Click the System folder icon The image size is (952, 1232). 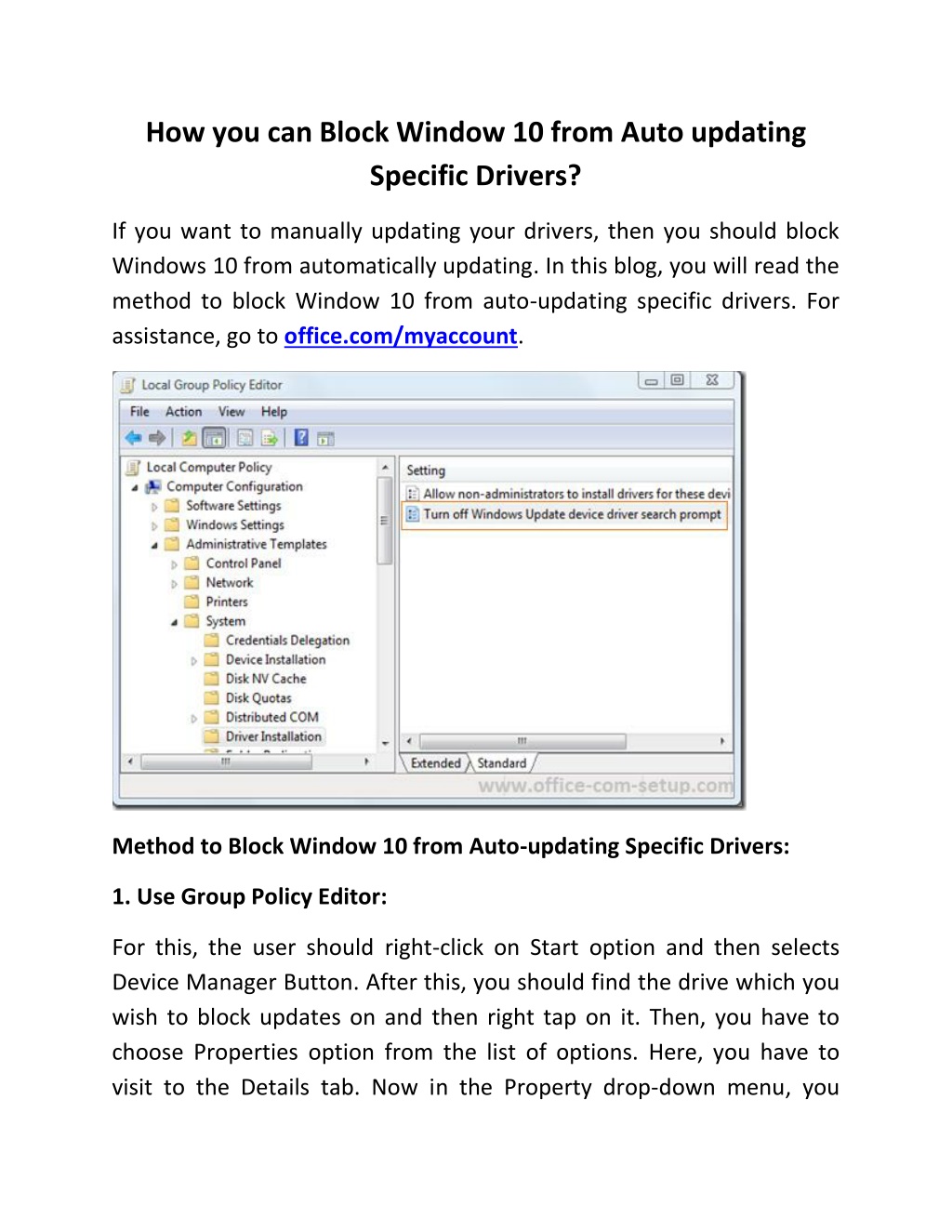pos(192,621)
